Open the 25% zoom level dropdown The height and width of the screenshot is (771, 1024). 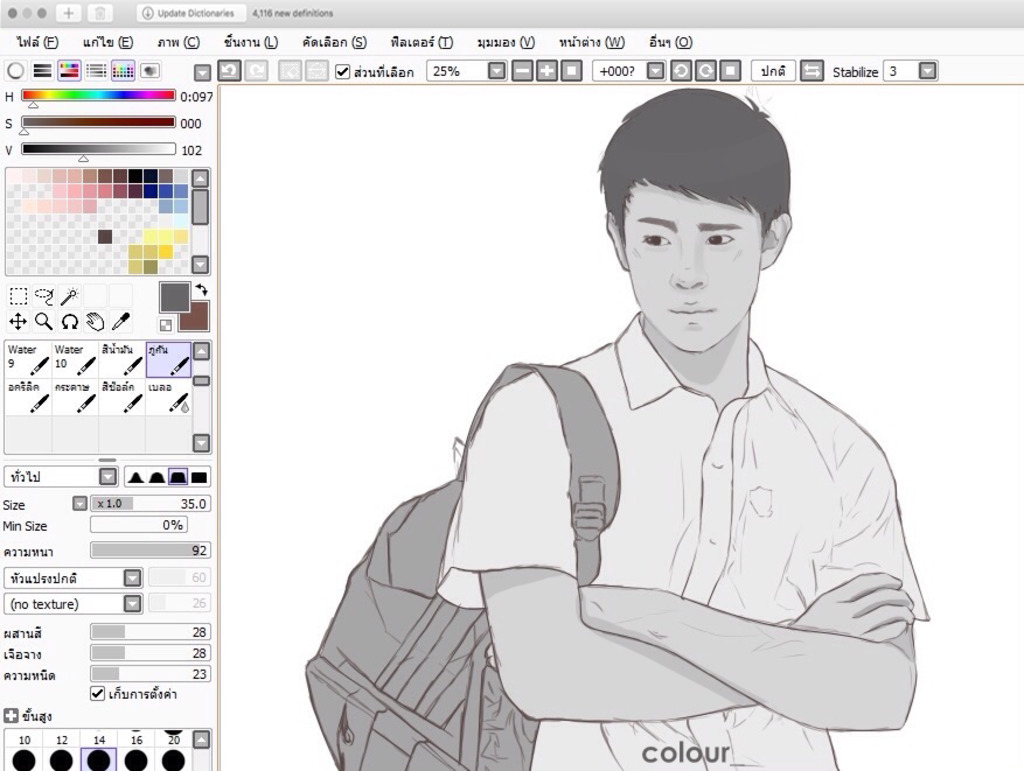tap(497, 71)
